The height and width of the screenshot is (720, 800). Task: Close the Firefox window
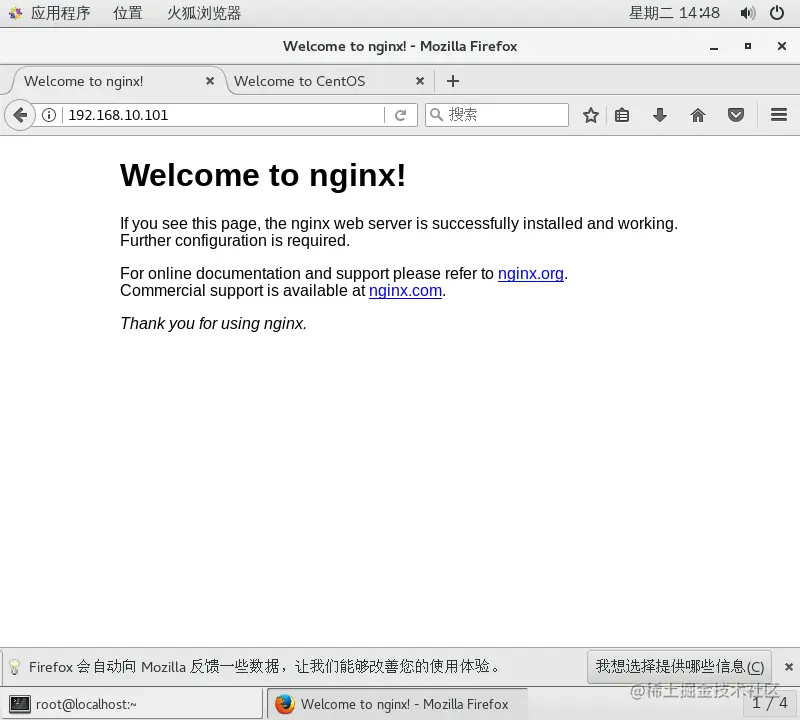[782, 46]
